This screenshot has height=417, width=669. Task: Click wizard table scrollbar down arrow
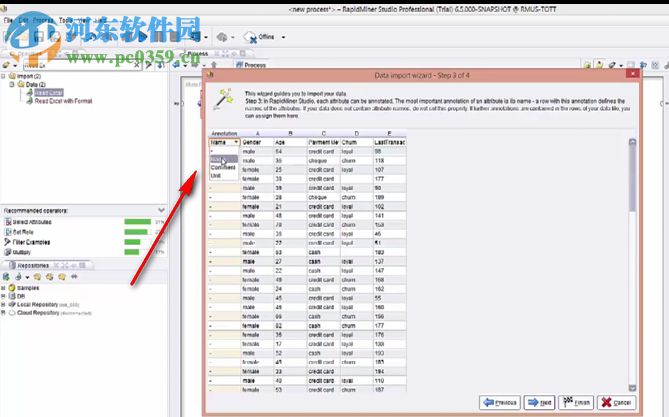[632, 388]
